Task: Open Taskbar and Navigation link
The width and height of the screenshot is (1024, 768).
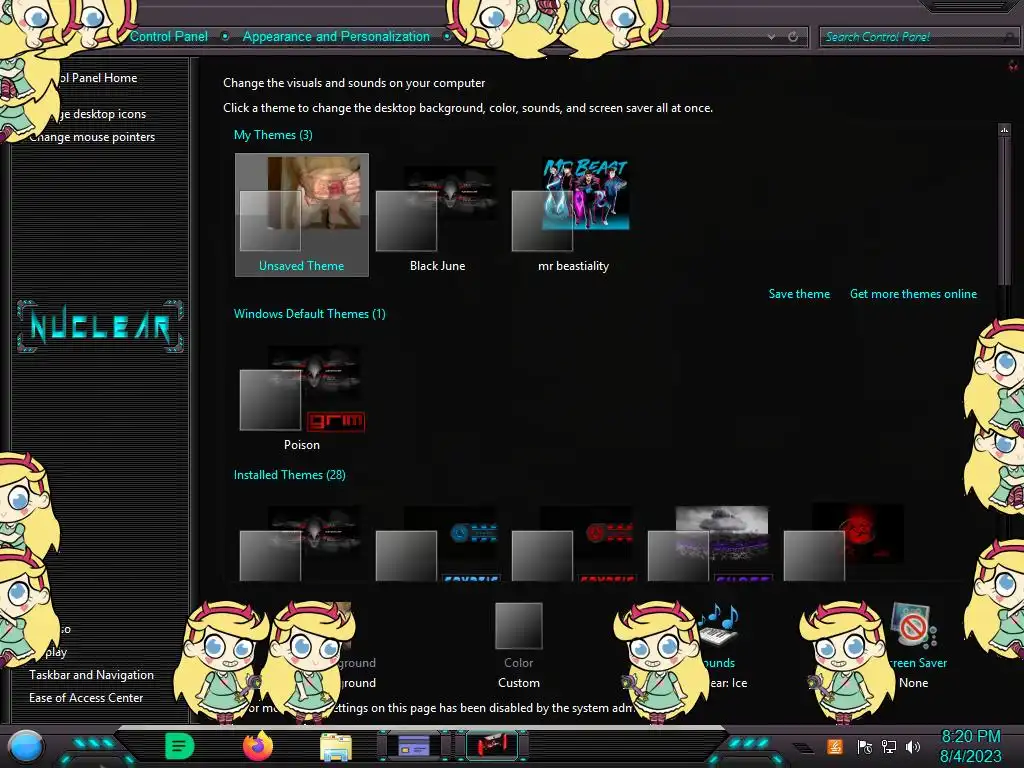Action: (91, 675)
